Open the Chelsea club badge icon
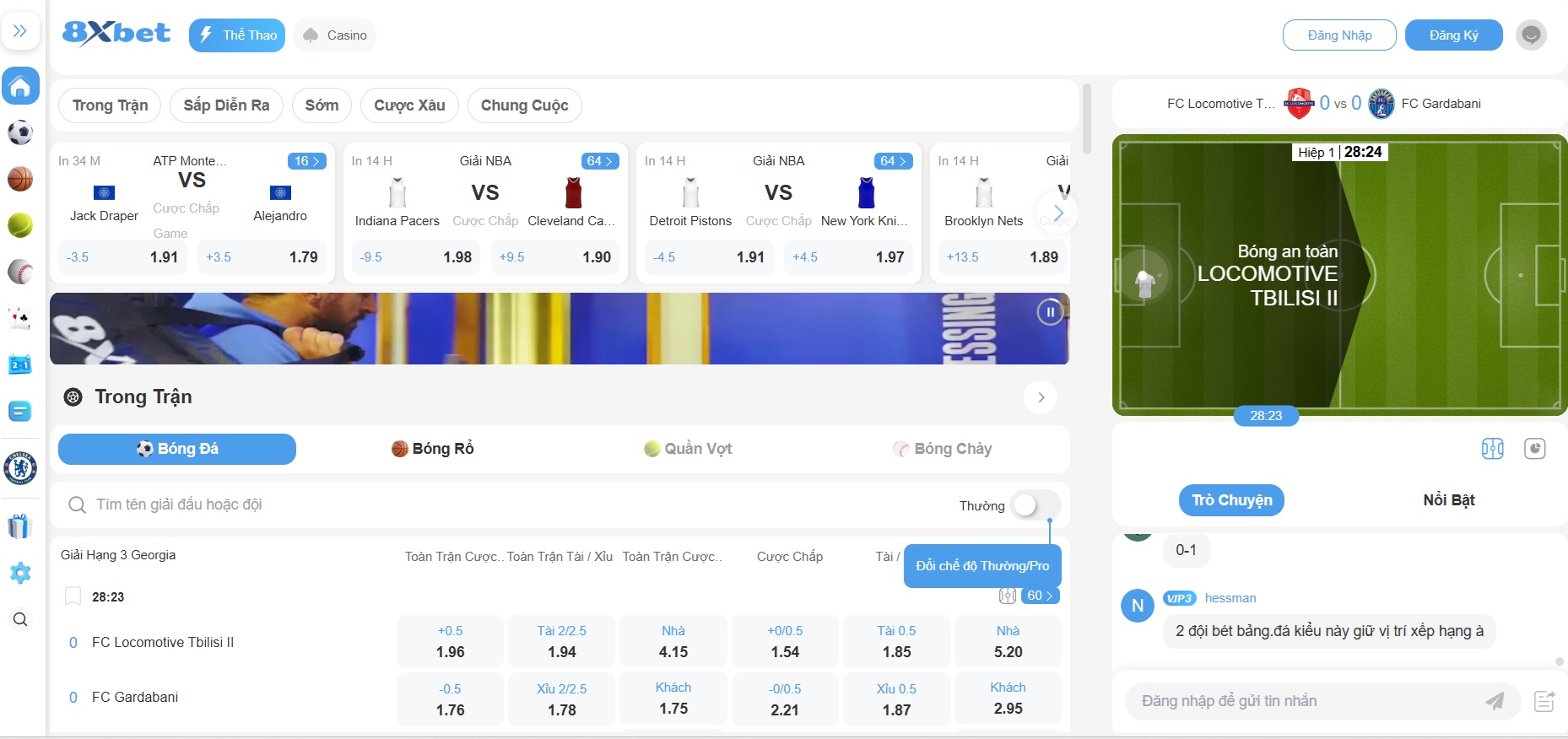The height and width of the screenshot is (739, 1568). (20, 468)
